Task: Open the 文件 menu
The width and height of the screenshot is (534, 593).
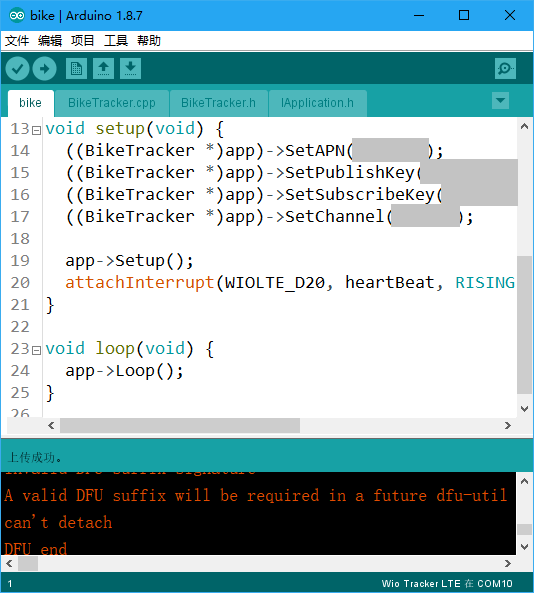Action: pos(17,40)
